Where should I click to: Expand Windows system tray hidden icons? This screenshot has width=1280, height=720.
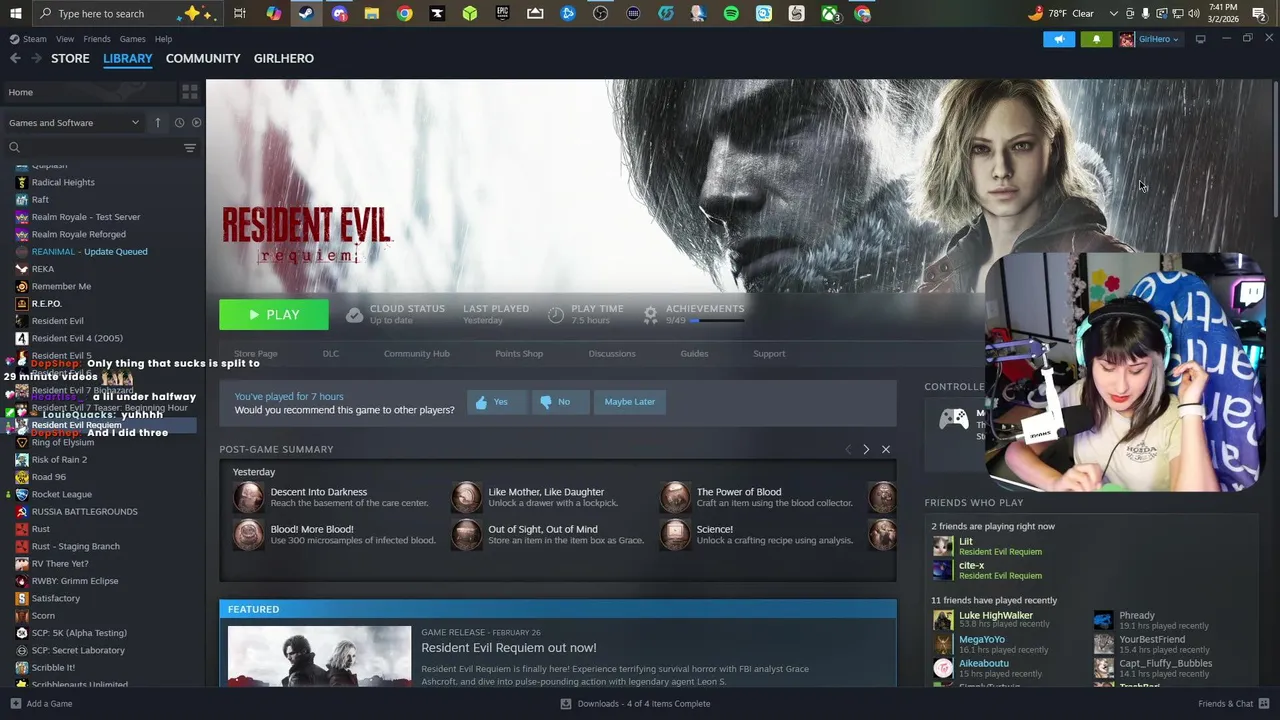click(1114, 13)
